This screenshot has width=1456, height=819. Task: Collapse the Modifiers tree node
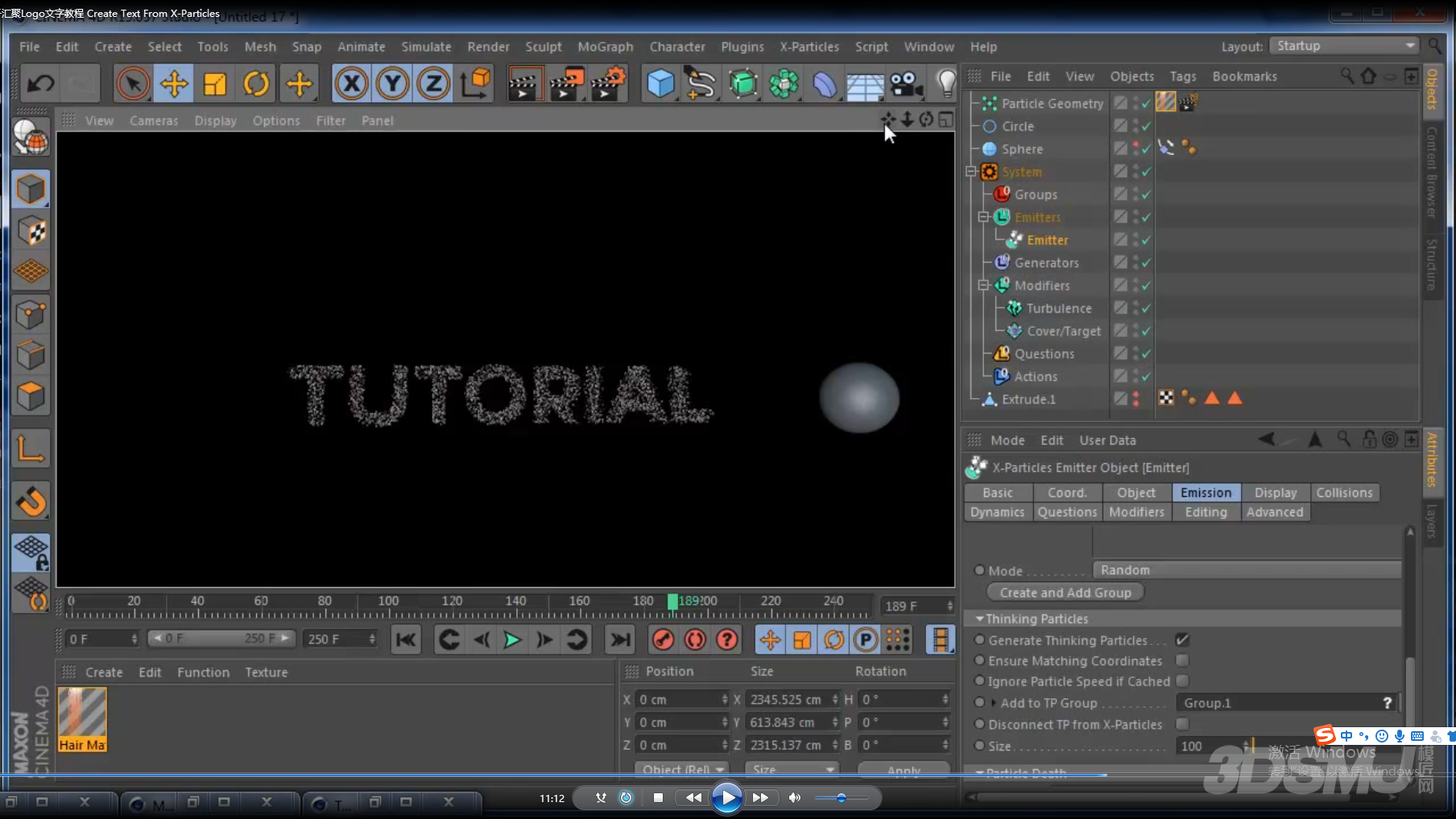[x=983, y=285]
